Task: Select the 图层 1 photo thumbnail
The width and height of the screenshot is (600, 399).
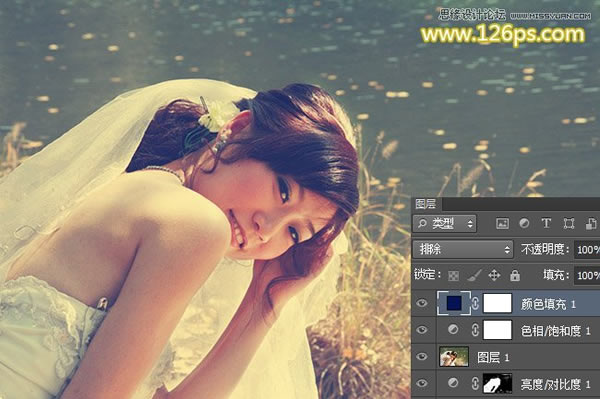Action: [x=454, y=357]
